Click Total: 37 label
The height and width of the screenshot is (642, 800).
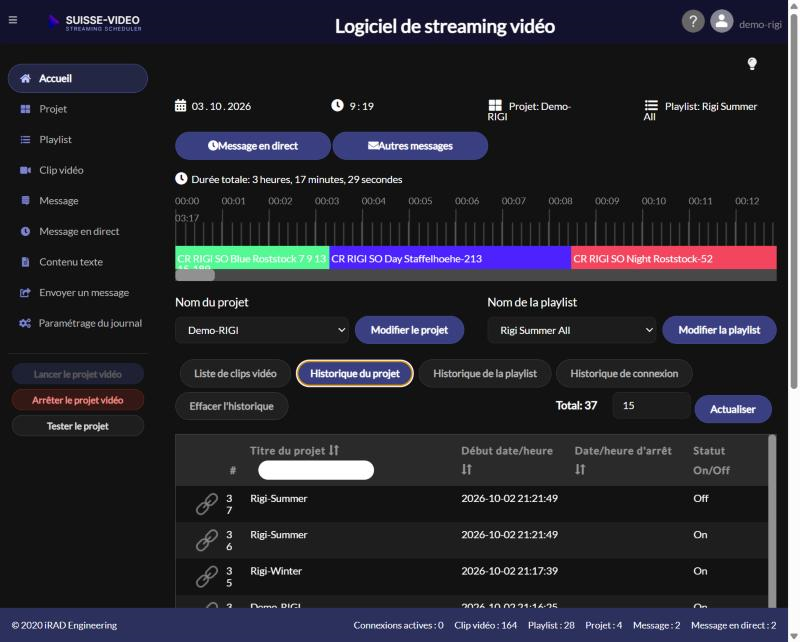pos(576,406)
